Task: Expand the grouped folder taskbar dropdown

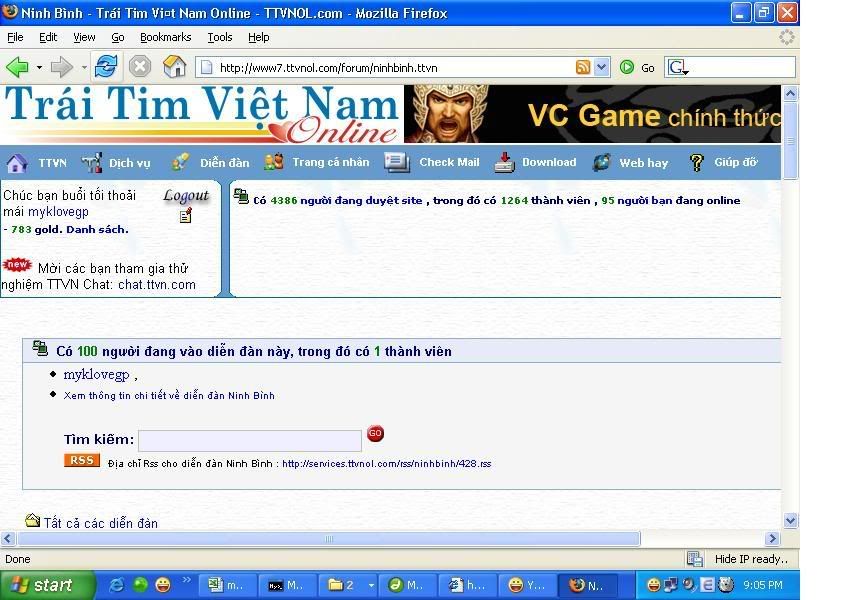Action: 371,585
